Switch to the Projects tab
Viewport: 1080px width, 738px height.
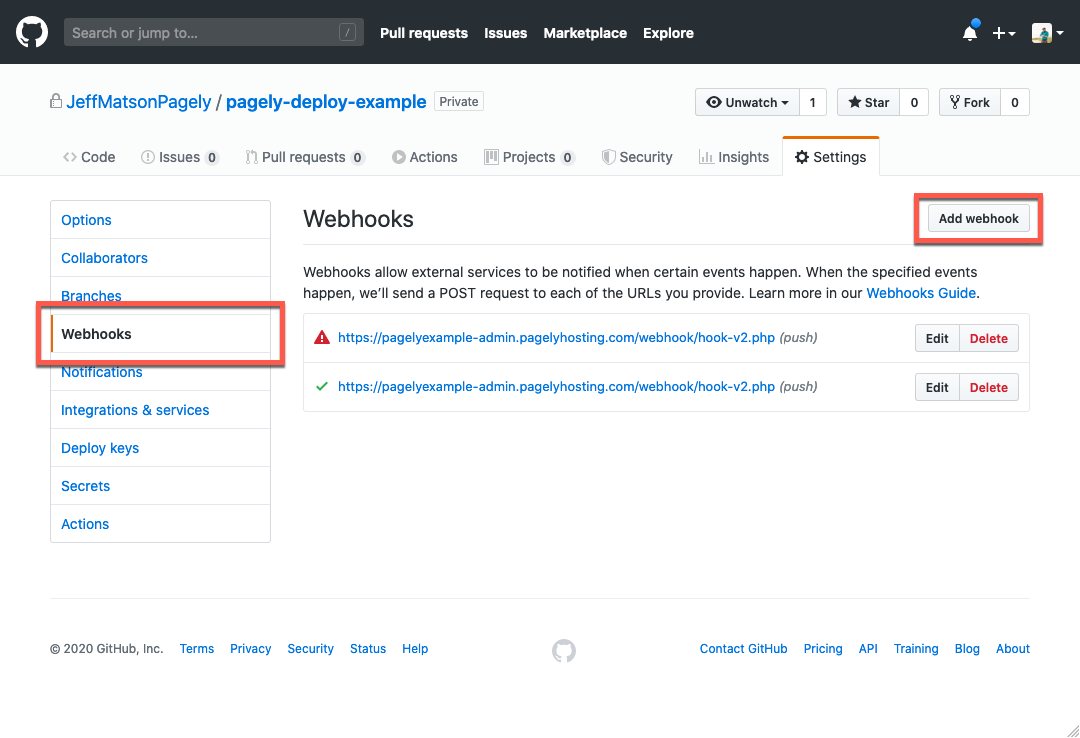tap(529, 157)
